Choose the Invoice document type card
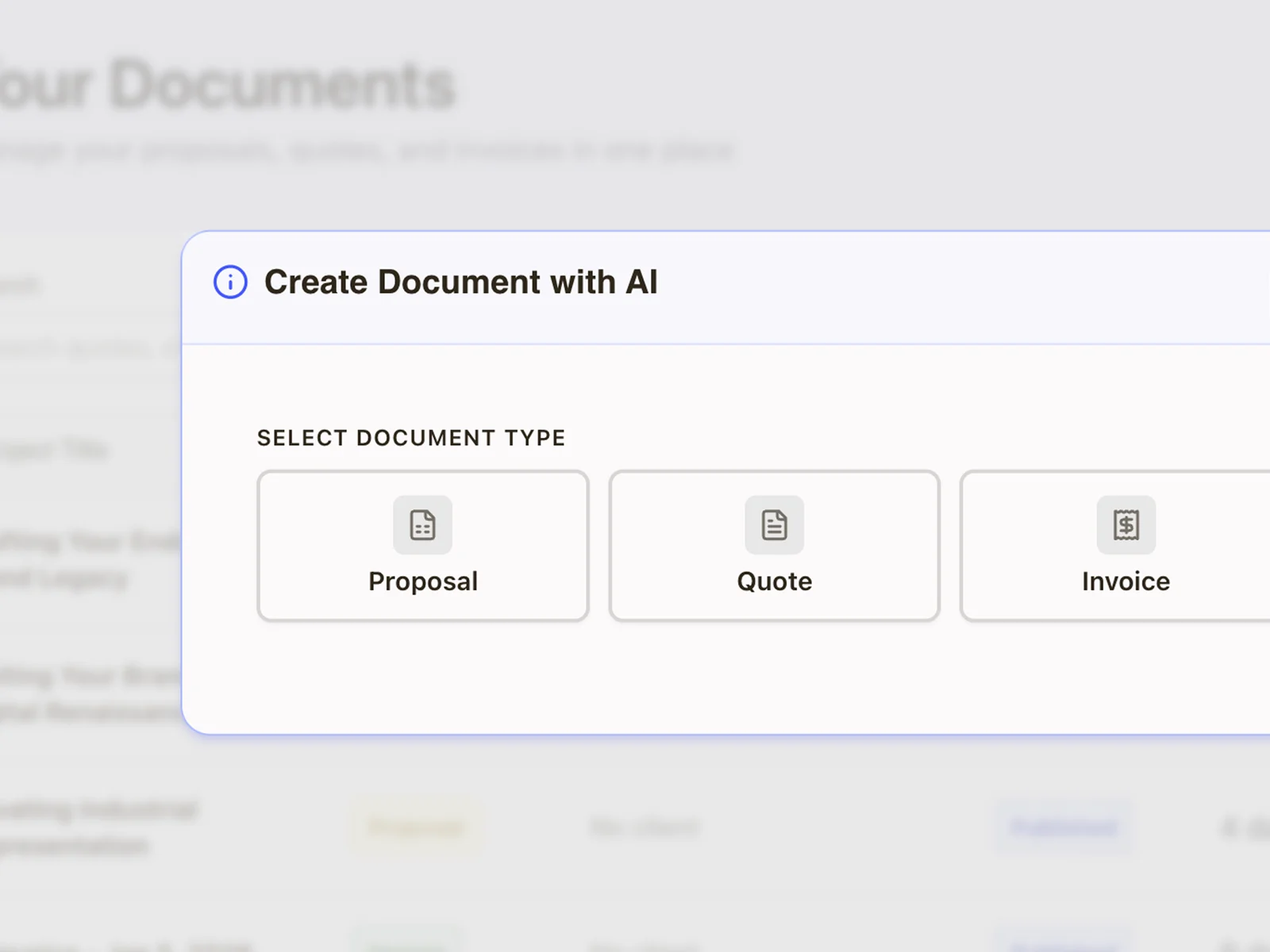Screen dimensions: 1270x952 point(1126,546)
